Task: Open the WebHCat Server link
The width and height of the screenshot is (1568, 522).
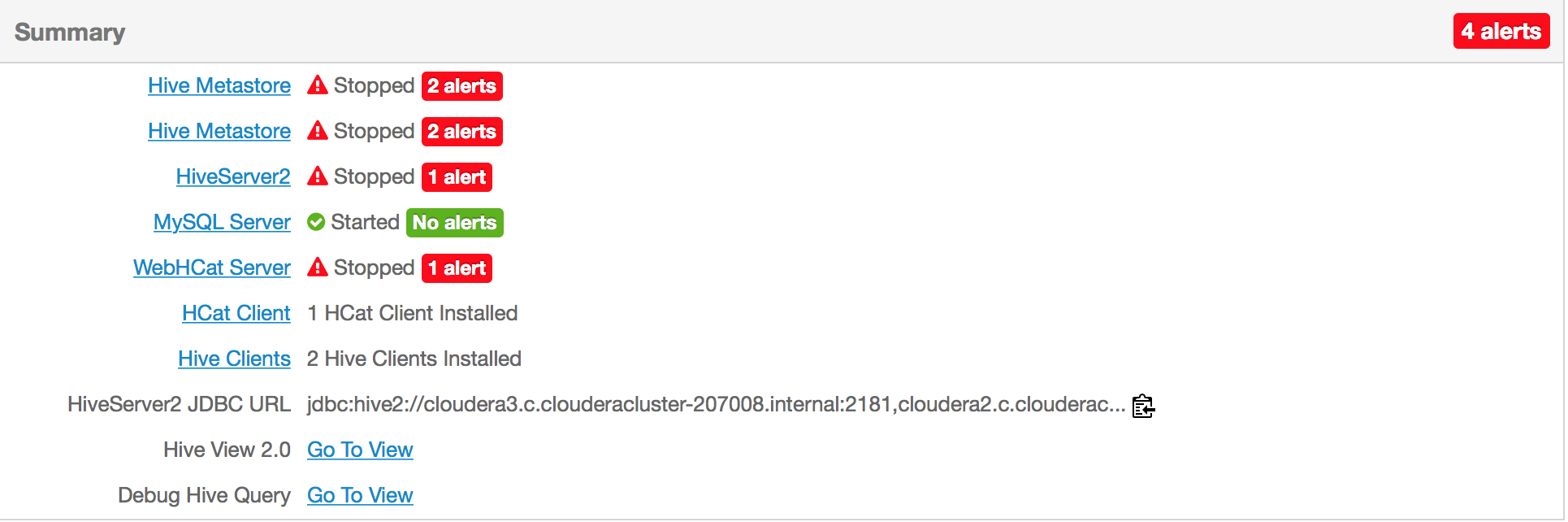Action: [x=211, y=268]
